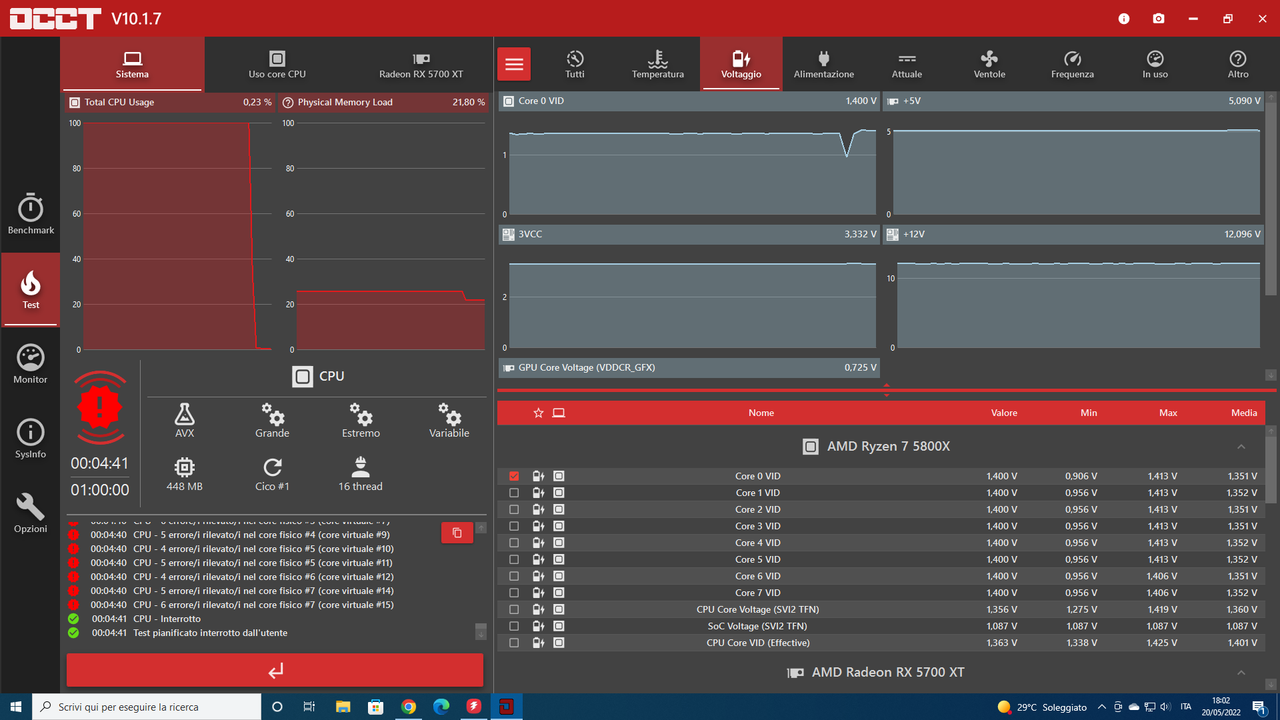Open the Monitor gauge section

pos(30,364)
